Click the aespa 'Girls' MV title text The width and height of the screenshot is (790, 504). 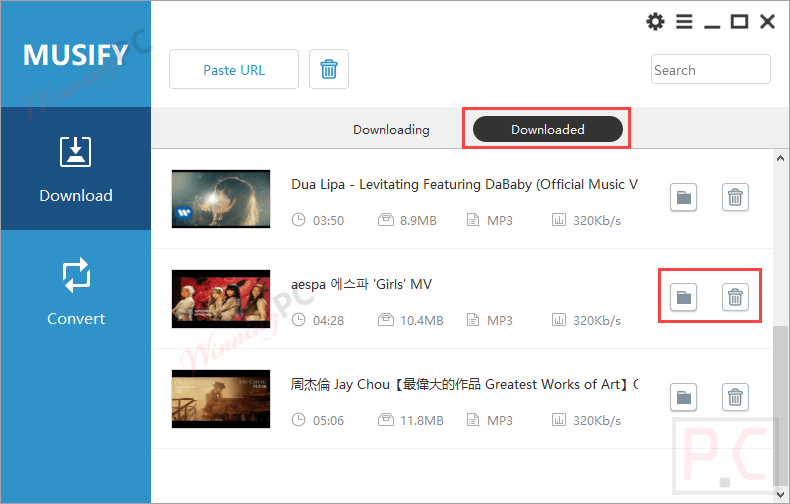pyautogui.click(x=361, y=284)
